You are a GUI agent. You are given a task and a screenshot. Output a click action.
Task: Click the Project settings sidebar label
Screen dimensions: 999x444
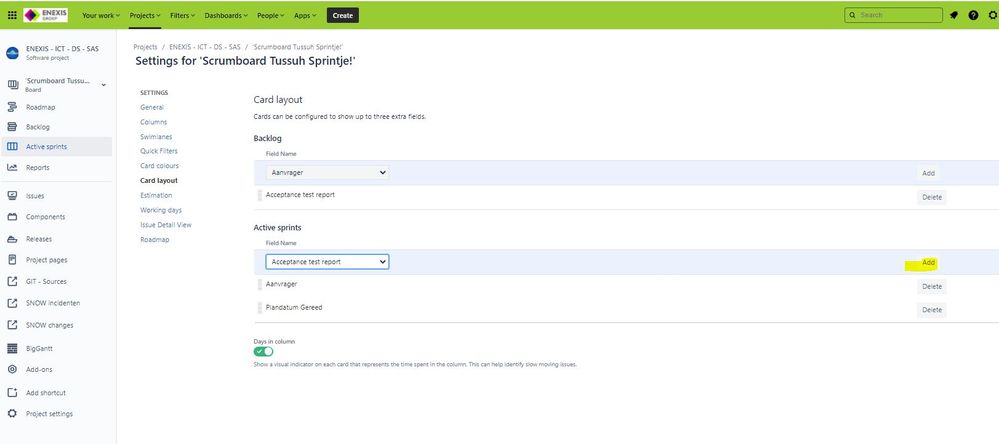coord(50,414)
